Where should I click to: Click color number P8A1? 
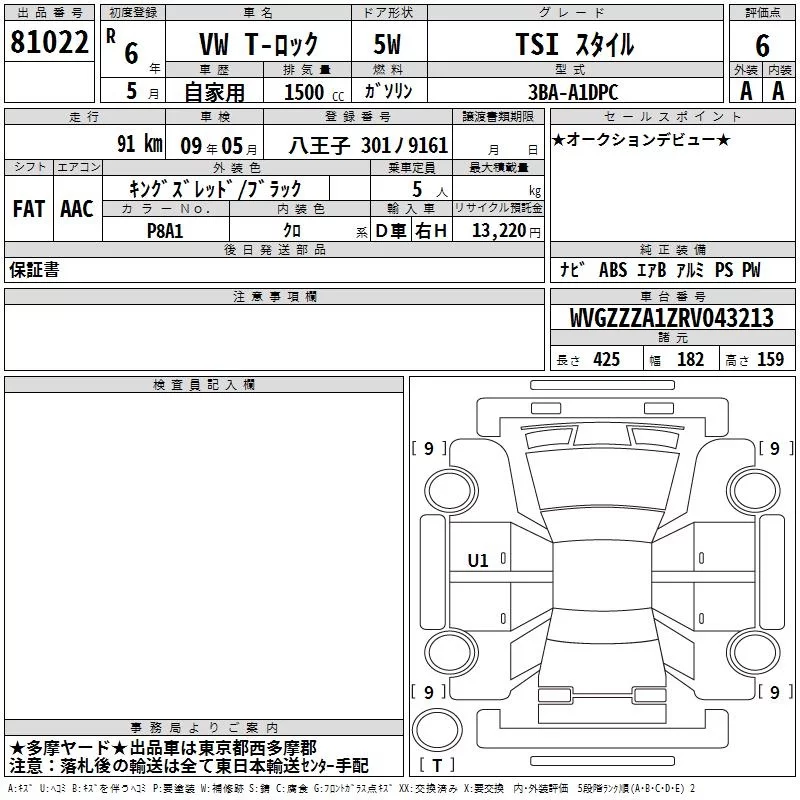165,231
